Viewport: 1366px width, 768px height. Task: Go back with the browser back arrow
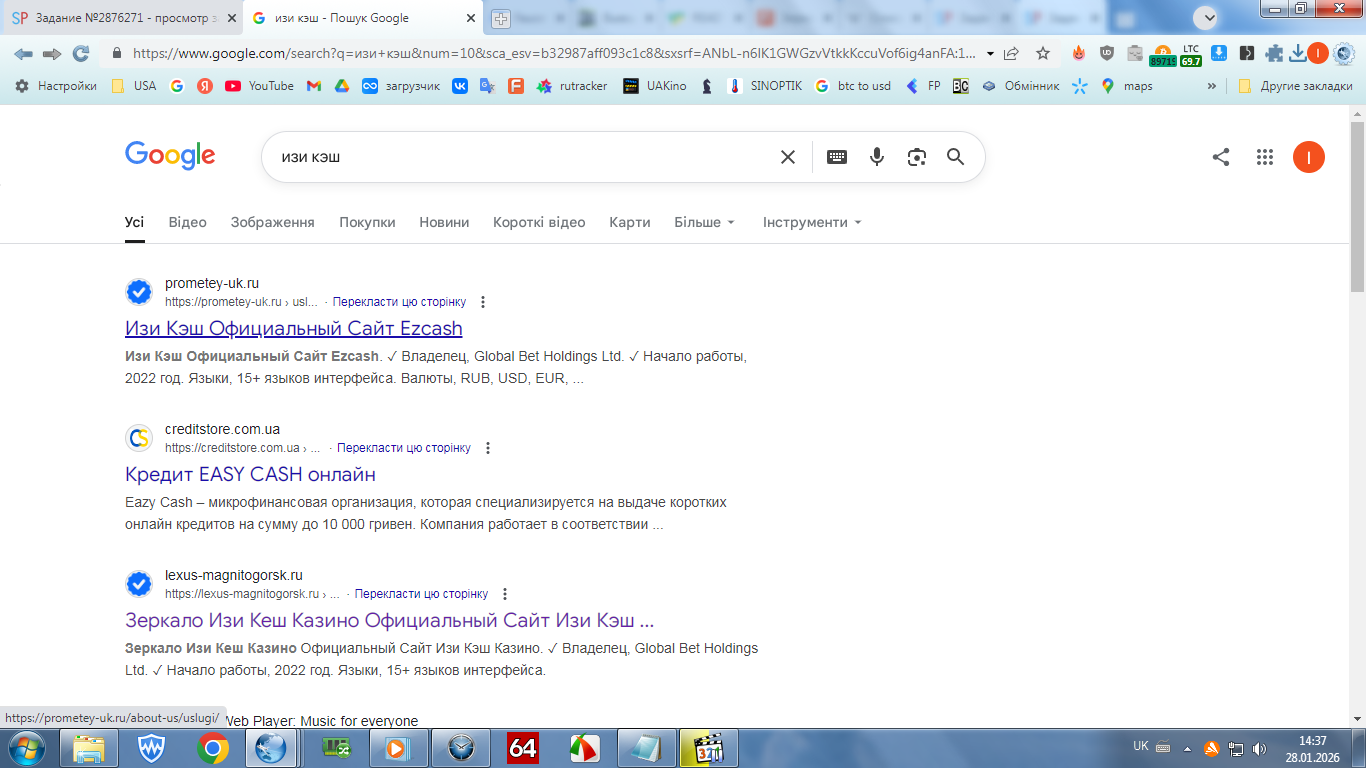click(23, 53)
